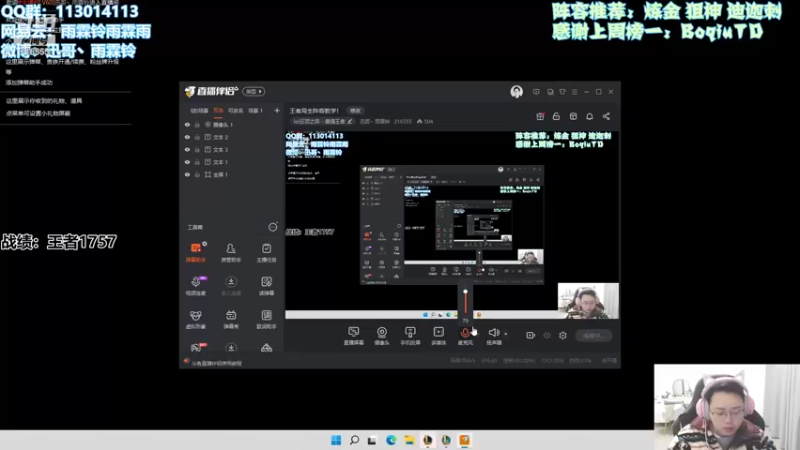800x450 pixels.
Task: Open the 虚拟形象 virtual avatar tool
Action: click(196, 319)
